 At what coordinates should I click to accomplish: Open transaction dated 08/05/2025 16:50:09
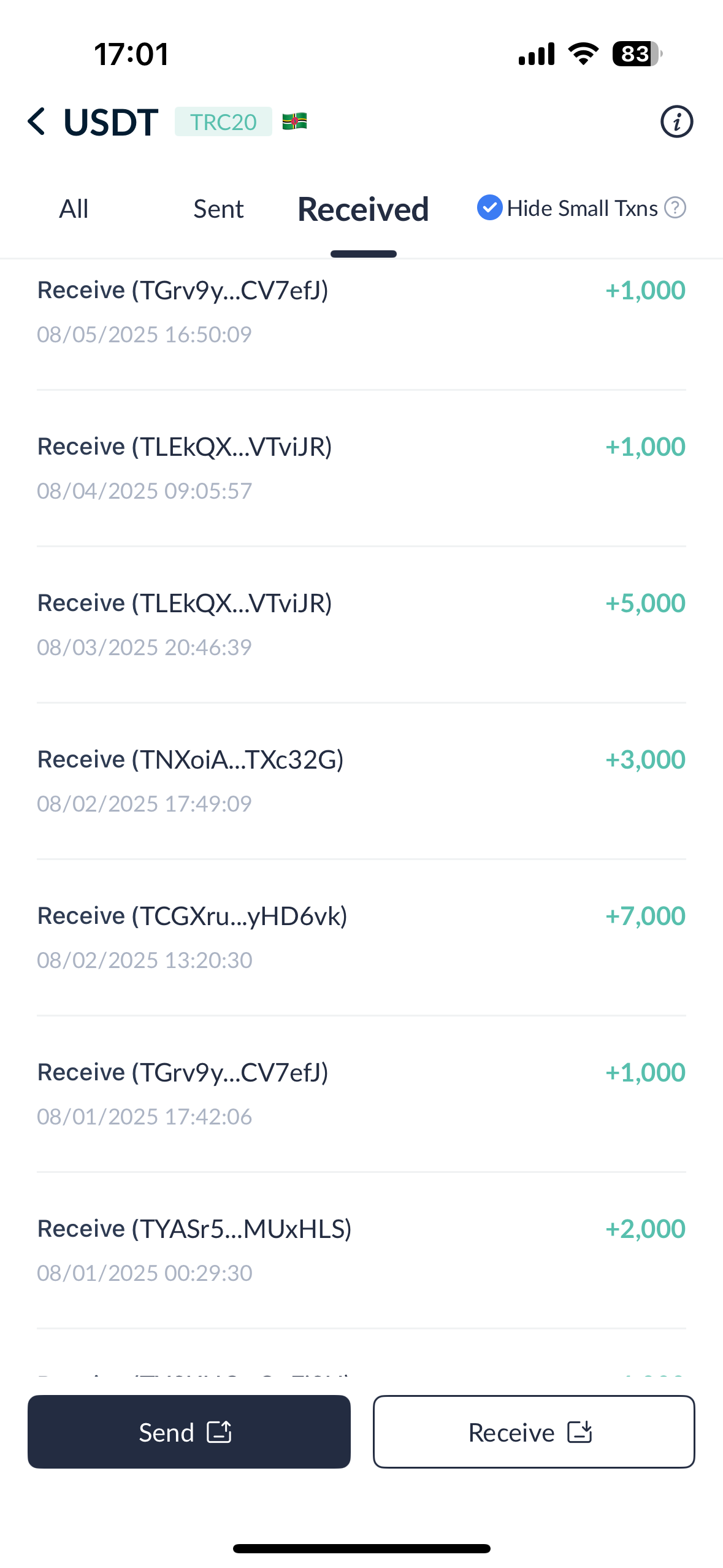pyautogui.click(x=361, y=323)
